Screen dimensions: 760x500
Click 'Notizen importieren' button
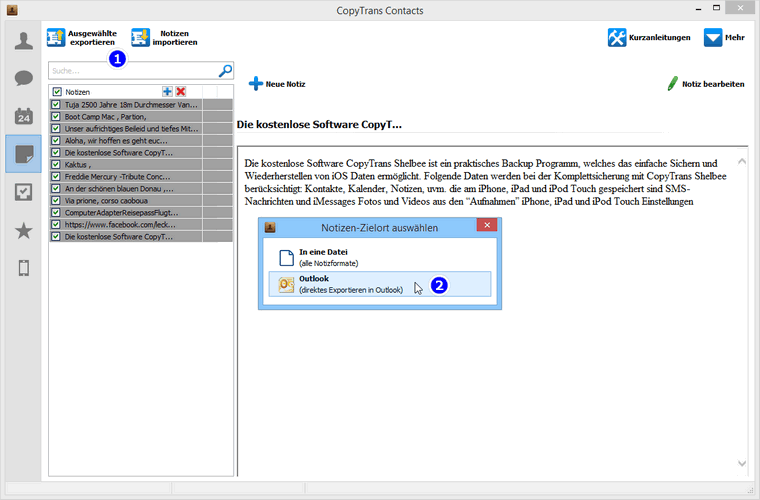point(165,38)
